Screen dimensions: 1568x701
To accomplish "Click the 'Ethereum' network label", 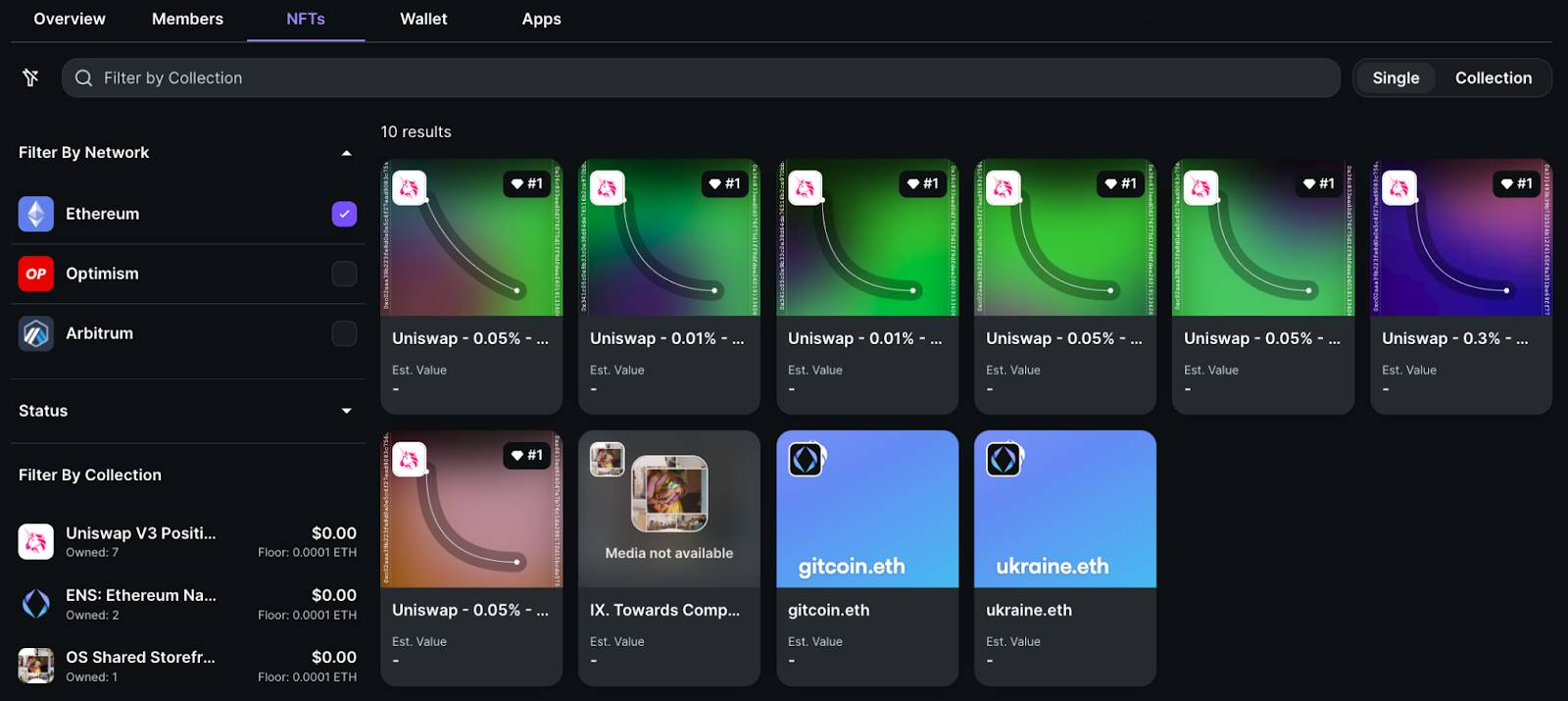I will click(x=102, y=214).
